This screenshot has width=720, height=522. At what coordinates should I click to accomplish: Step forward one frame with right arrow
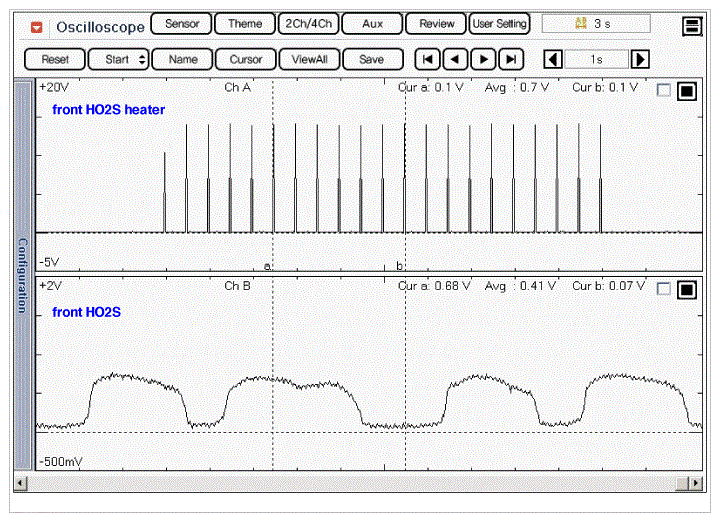tap(483, 59)
